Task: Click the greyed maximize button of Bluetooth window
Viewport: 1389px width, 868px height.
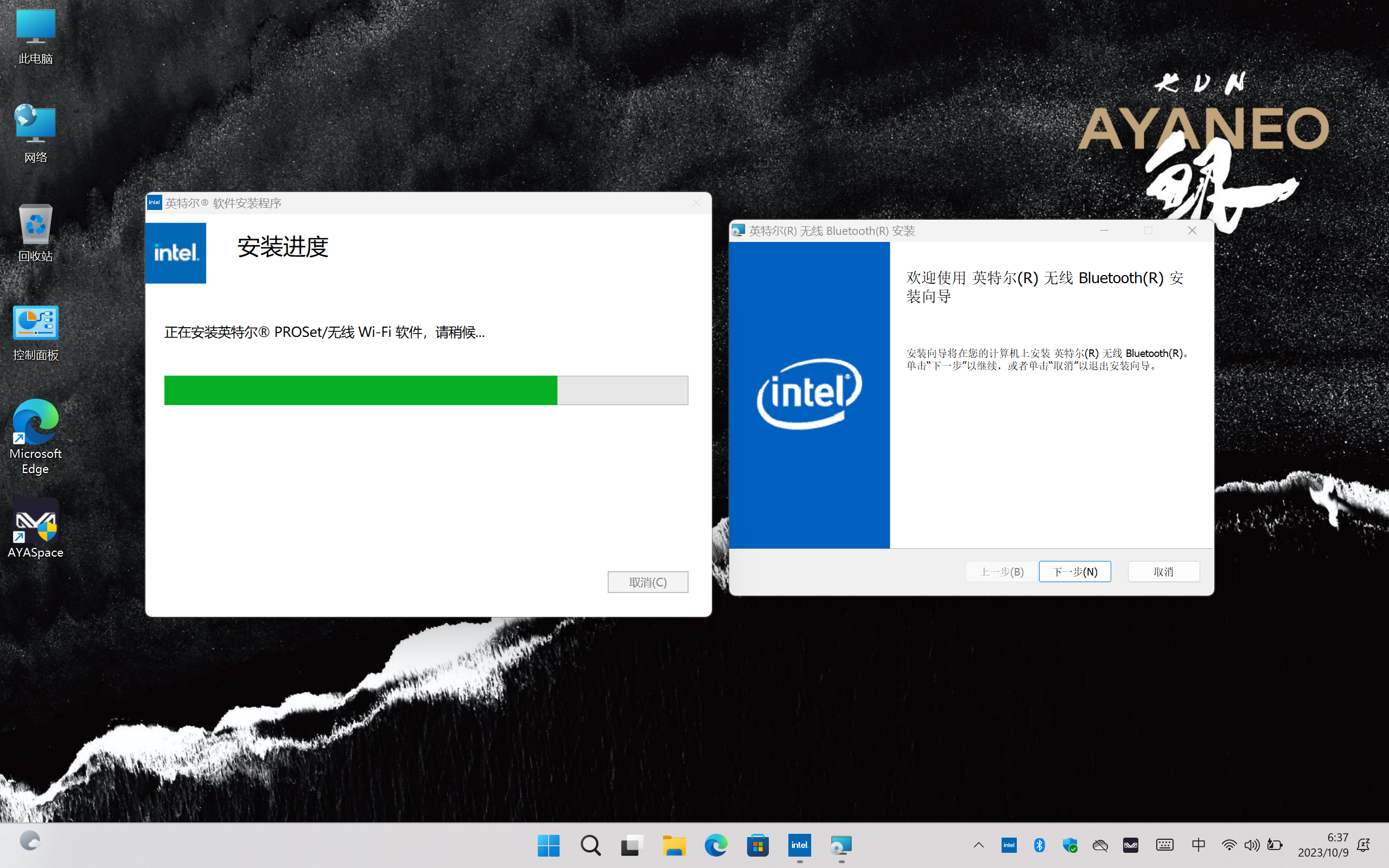Action: tap(1148, 231)
